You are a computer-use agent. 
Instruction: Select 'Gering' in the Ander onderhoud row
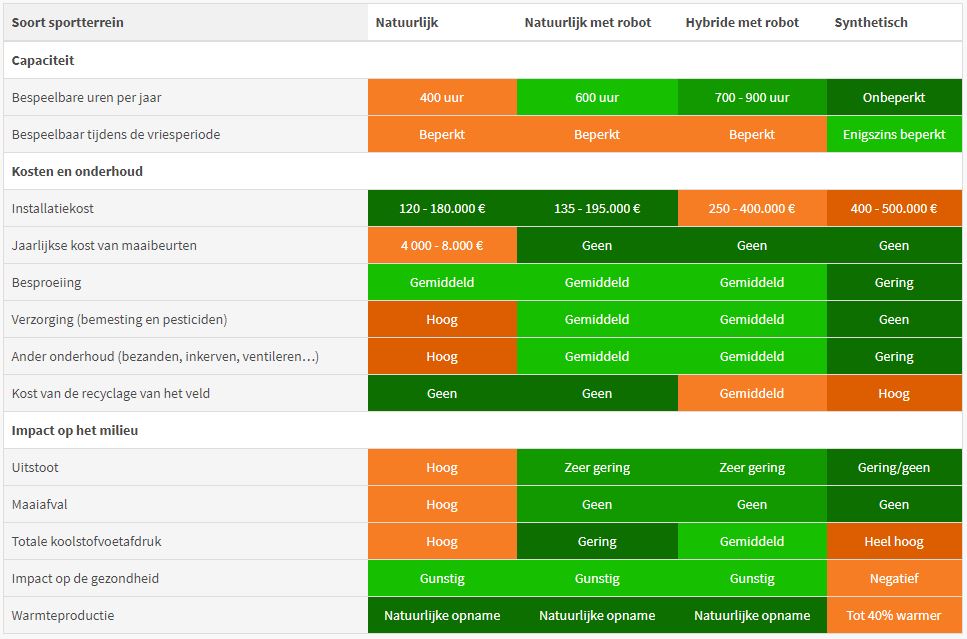coord(894,357)
